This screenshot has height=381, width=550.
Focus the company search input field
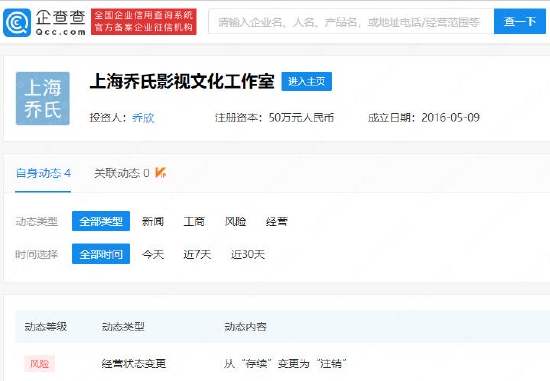[x=351, y=22]
